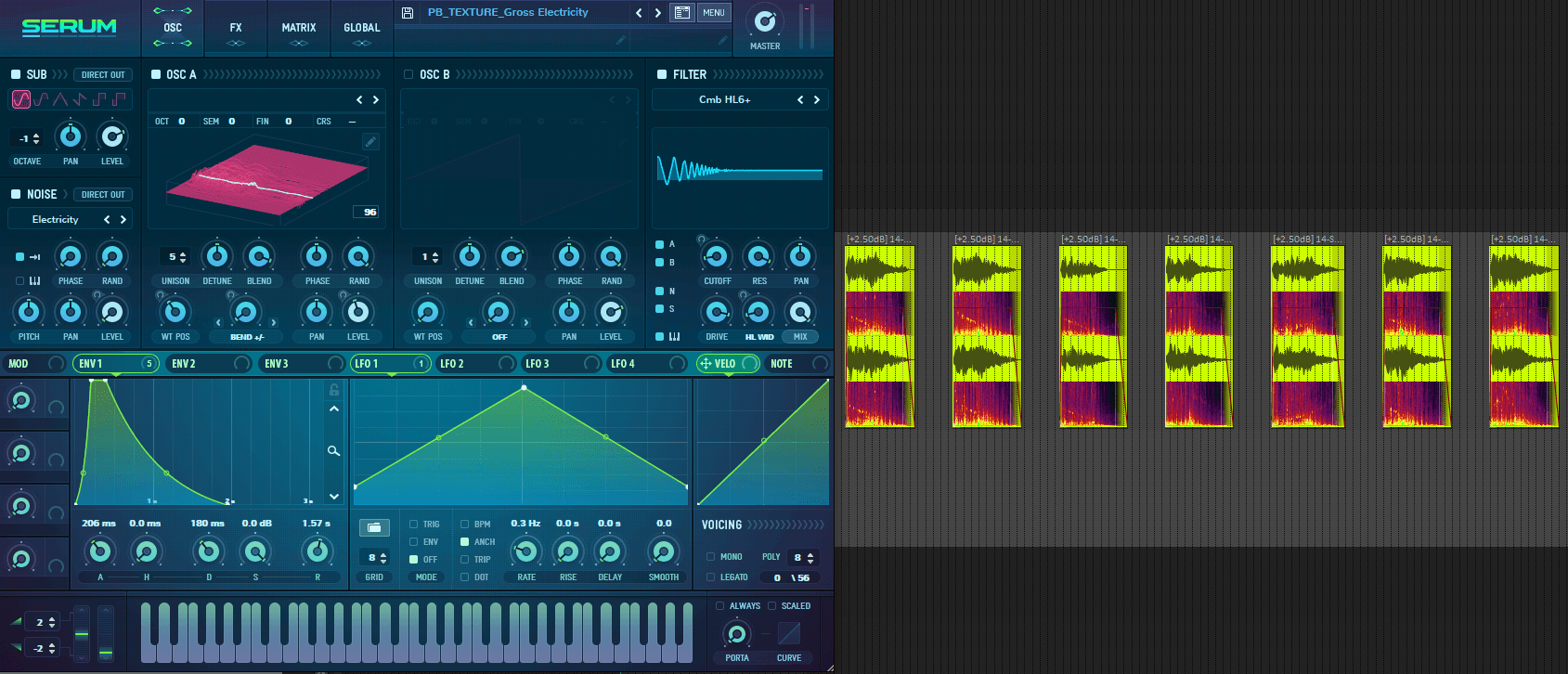Viewport: 1568px width, 674px height.
Task: Switch to the MATRIX tab
Action: [x=299, y=28]
